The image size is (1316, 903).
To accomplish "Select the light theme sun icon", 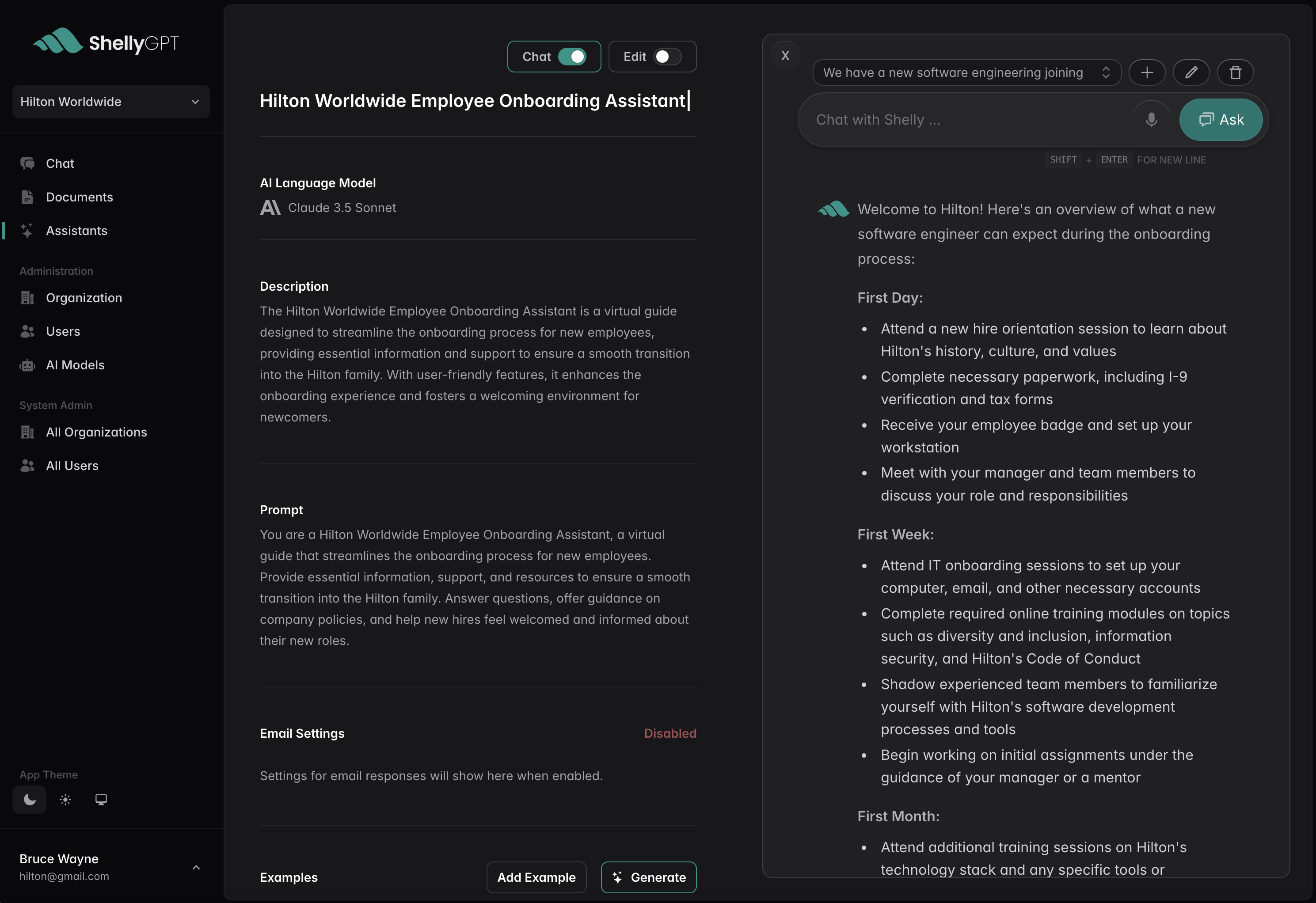I will click(x=66, y=799).
